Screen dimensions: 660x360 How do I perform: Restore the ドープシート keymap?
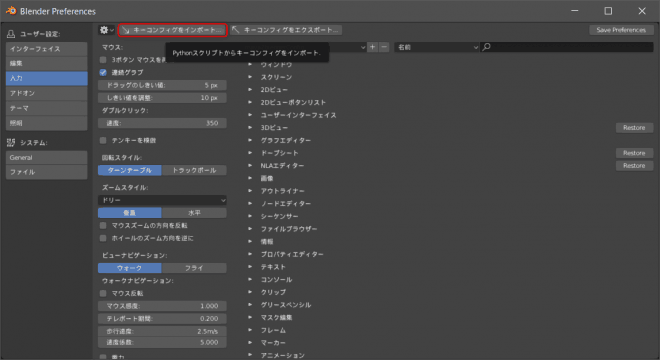click(x=634, y=153)
